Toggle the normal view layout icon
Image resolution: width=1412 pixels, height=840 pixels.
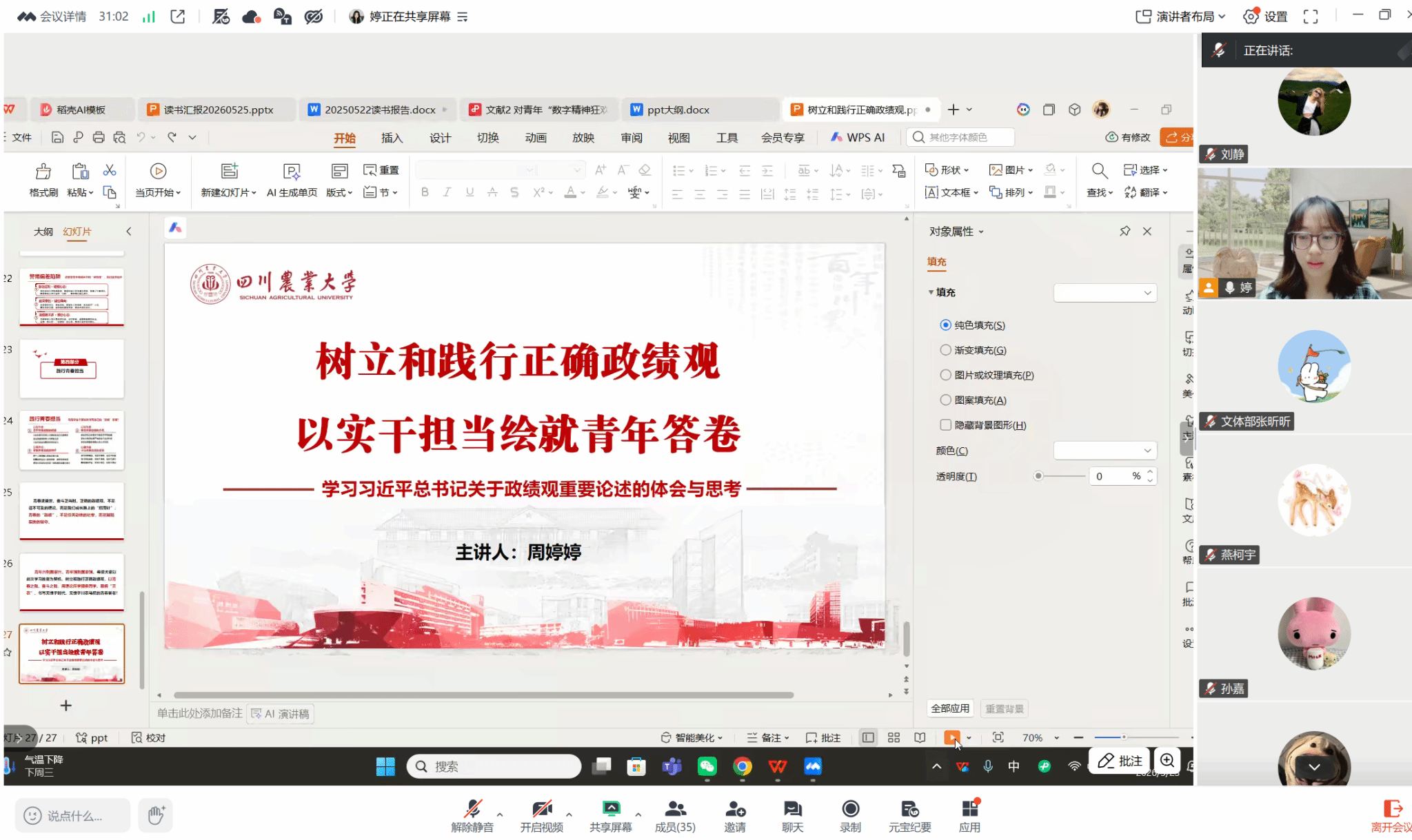point(868,737)
